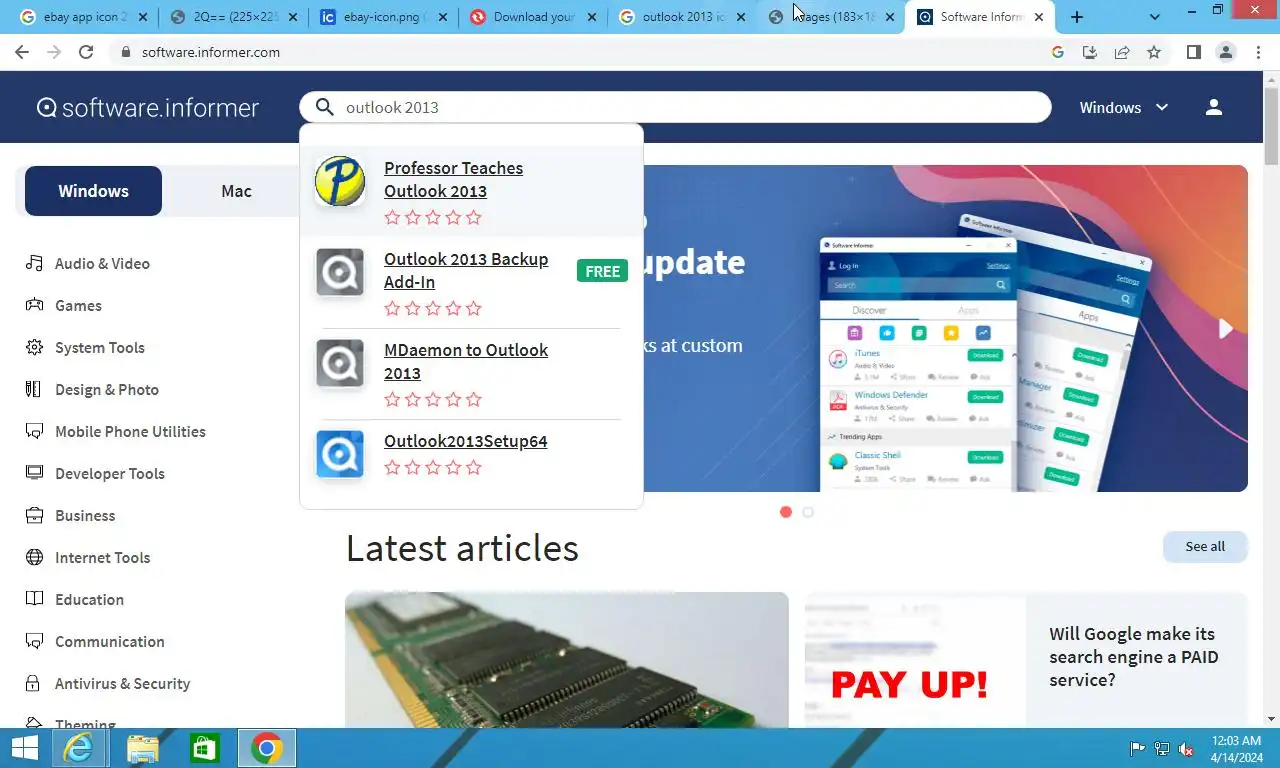
Task: Click the Share this page icon
Action: (1122, 52)
